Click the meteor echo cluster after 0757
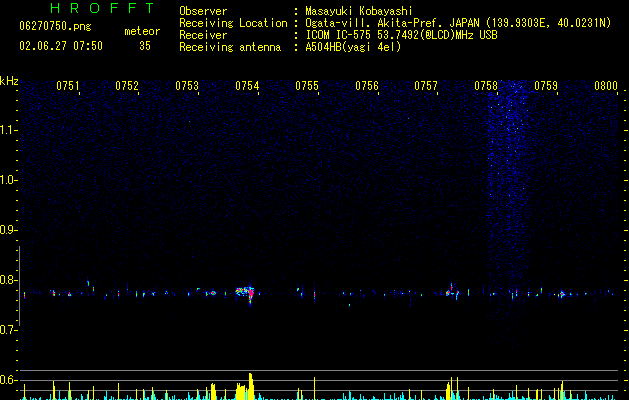 pos(452,292)
